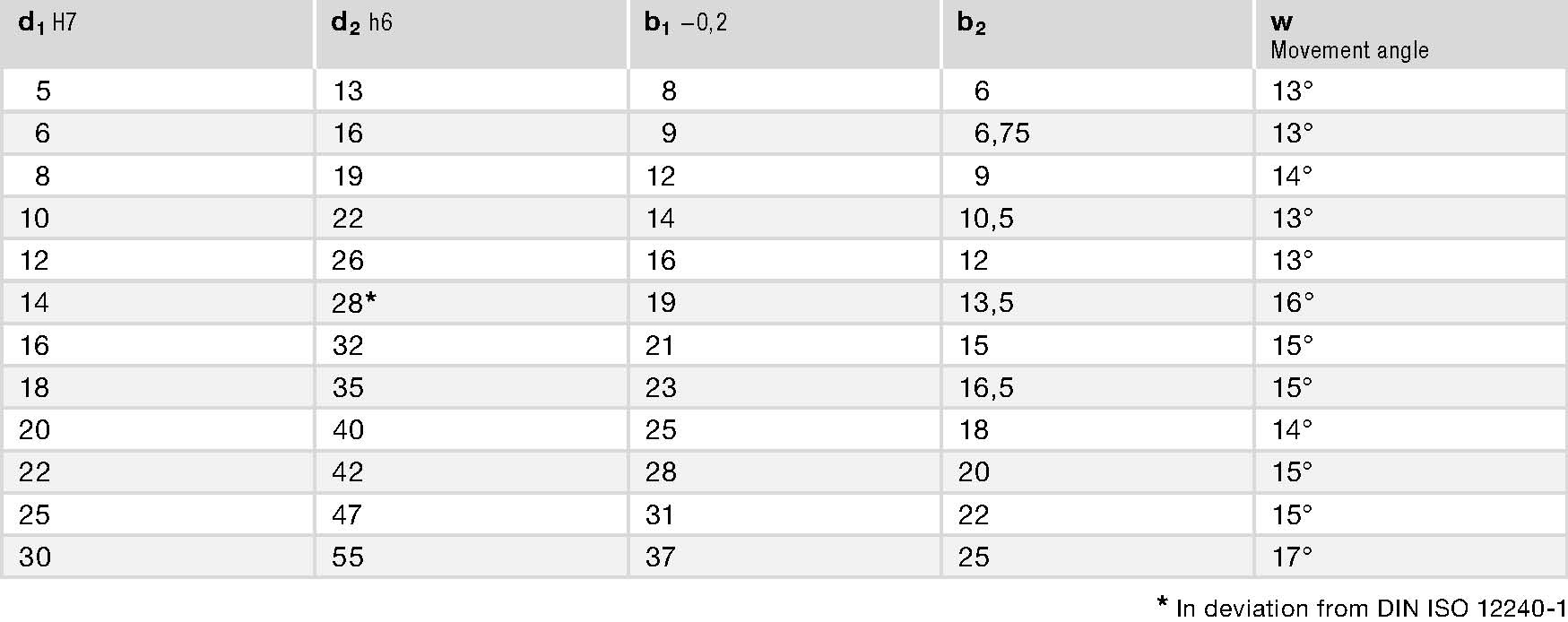Select the 17° movement angle cell
The image size is (1568, 622).
click(1292, 557)
